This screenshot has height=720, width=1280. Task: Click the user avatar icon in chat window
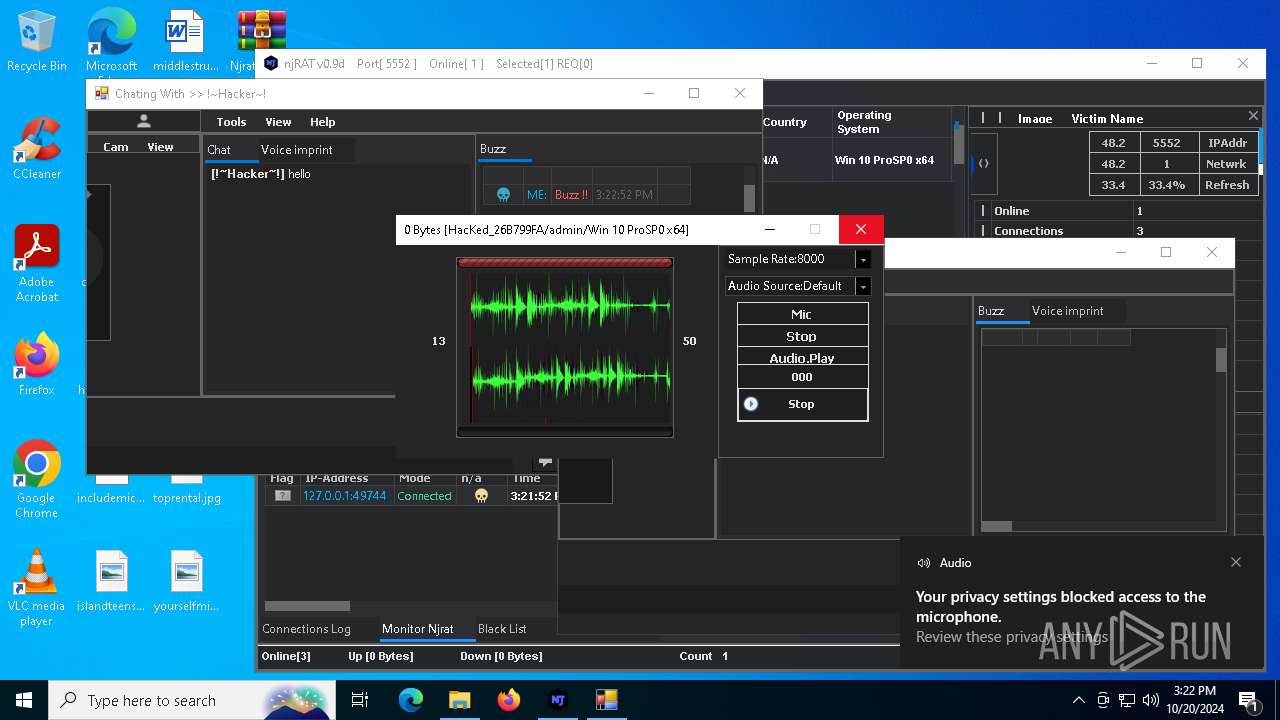pyautogui.click(x=144, y=121)
